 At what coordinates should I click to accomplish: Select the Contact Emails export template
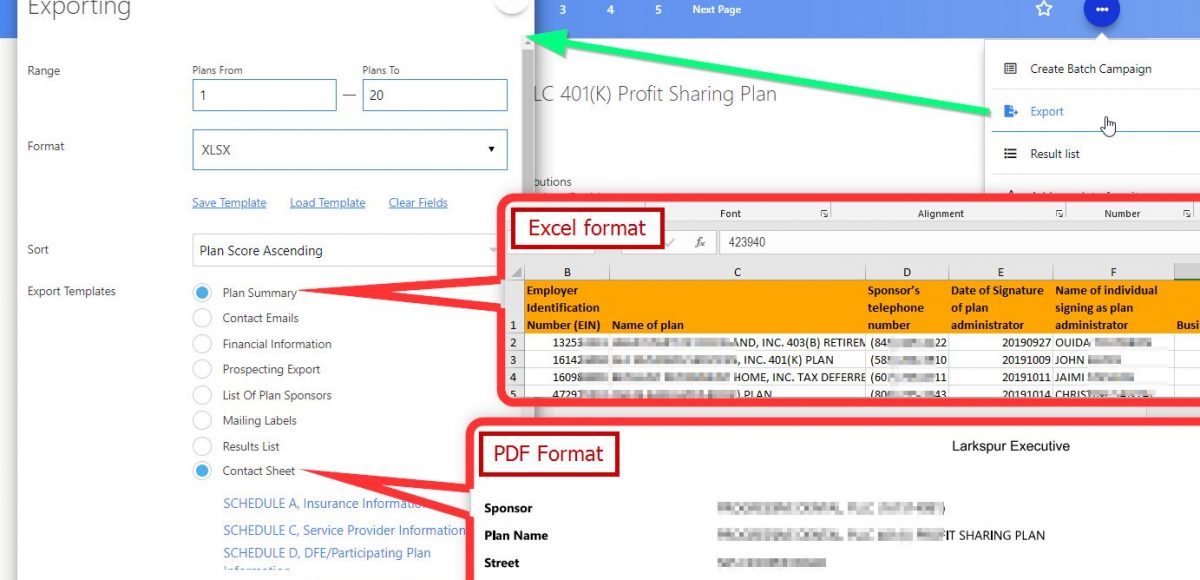click(x=203, y=318)
